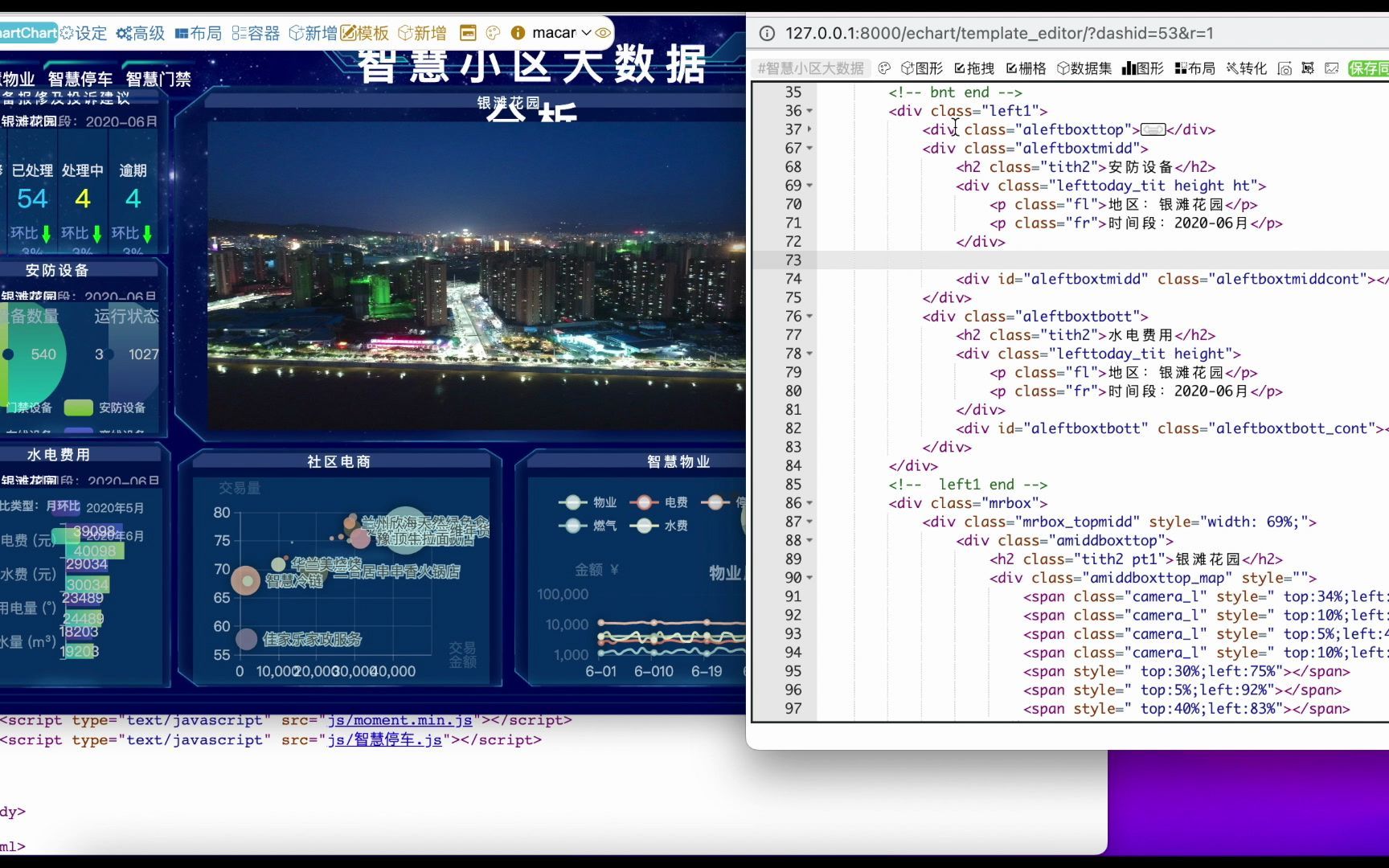Screen dimensions: 1389x868
Task: Place cursor on empty line 73
Action: (1102, 260)
